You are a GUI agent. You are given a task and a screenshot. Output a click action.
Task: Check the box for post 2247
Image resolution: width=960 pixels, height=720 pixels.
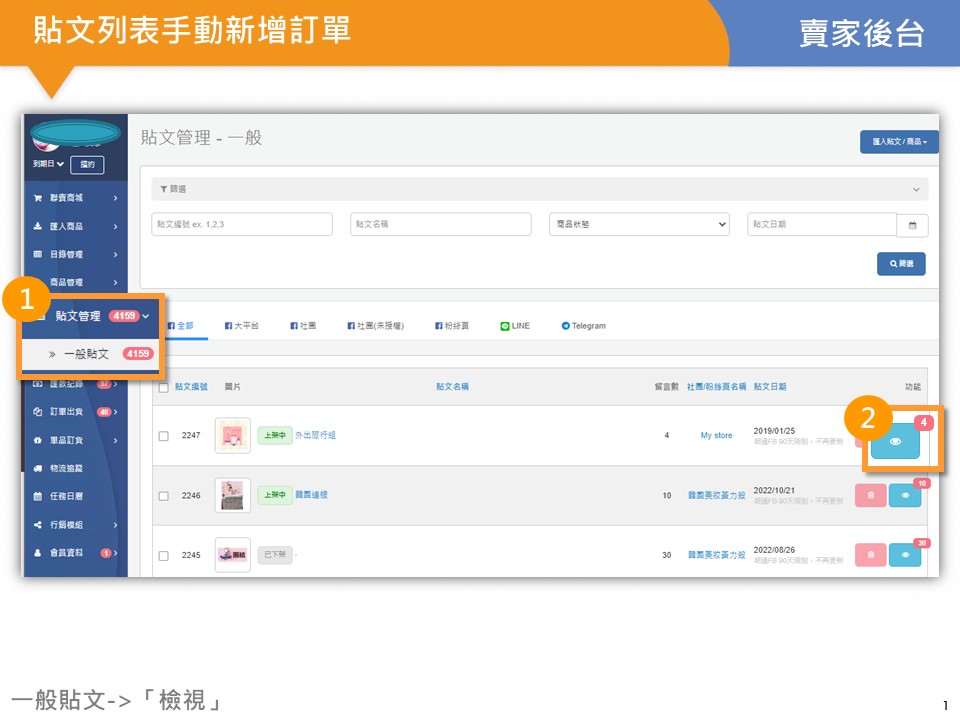tap(164, 436)
